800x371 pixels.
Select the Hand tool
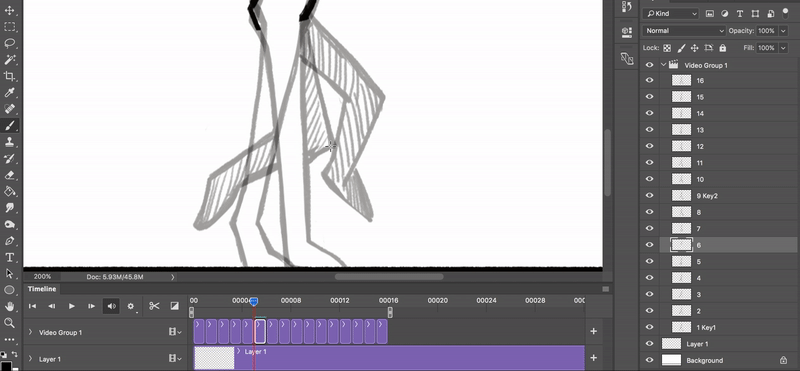(x=9, y=306)
